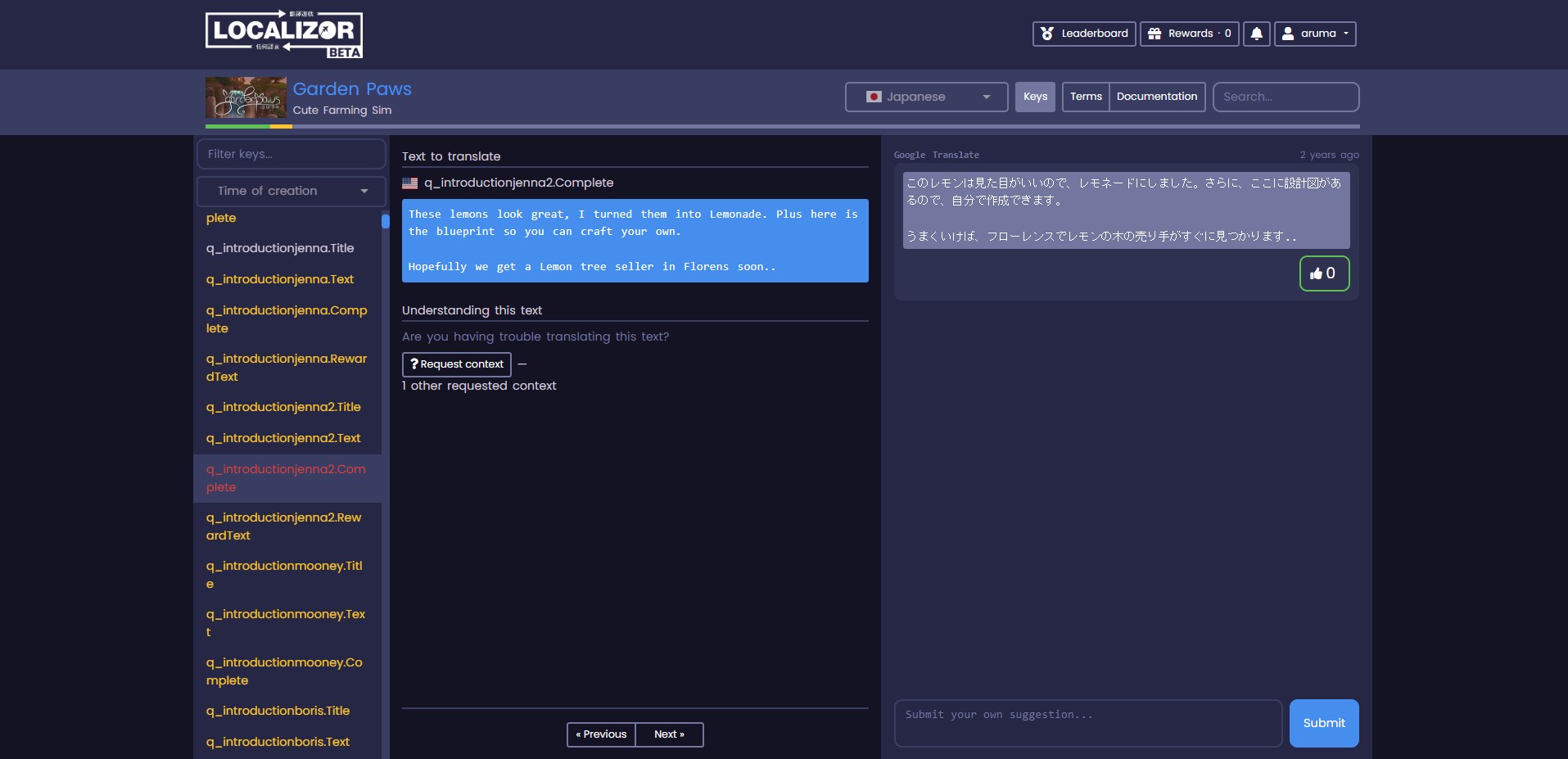Select q_introductionboris.Title in key list
The height and width of the screenshot is (759, 1568).
coord(278,711)
